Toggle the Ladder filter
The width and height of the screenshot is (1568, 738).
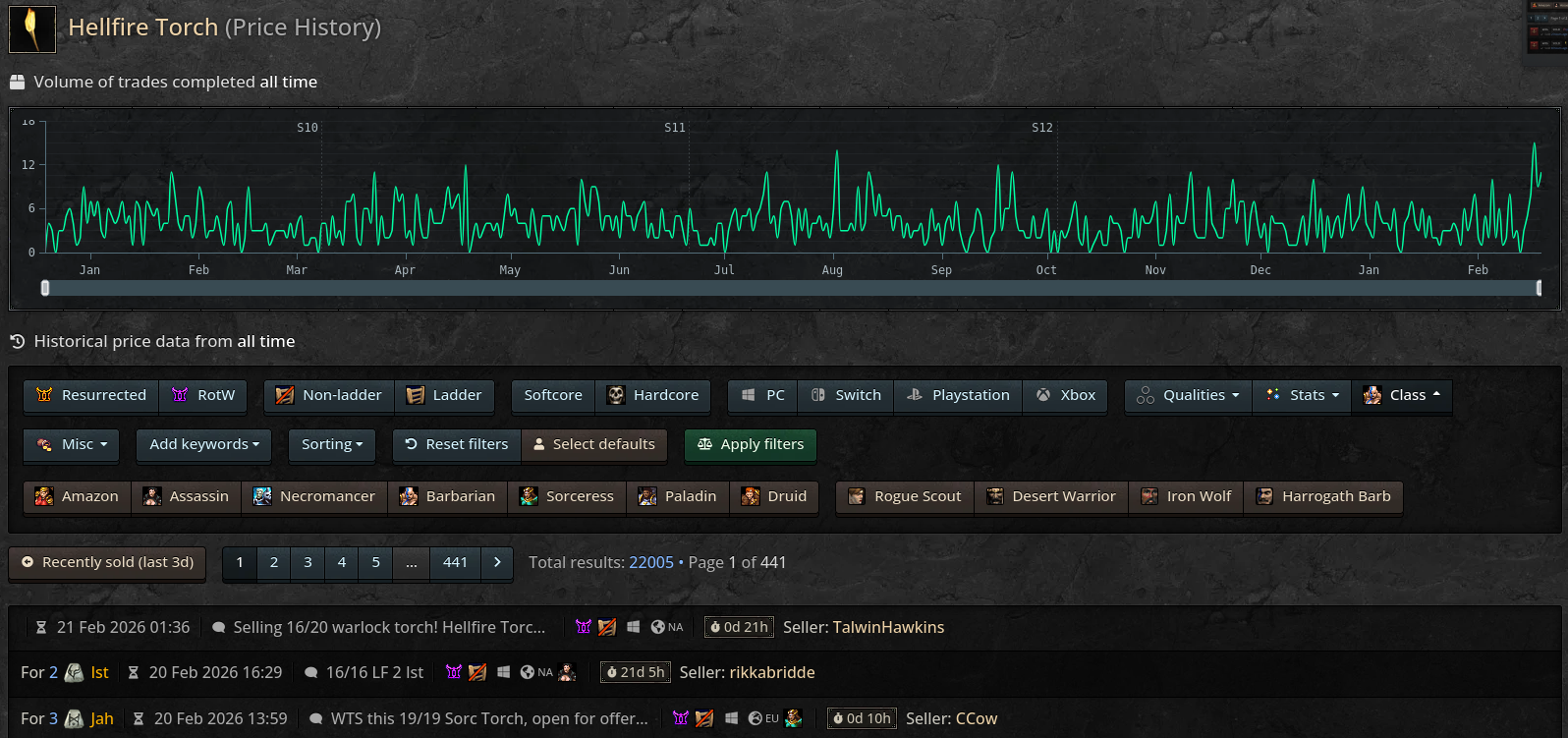coord(444,395)
